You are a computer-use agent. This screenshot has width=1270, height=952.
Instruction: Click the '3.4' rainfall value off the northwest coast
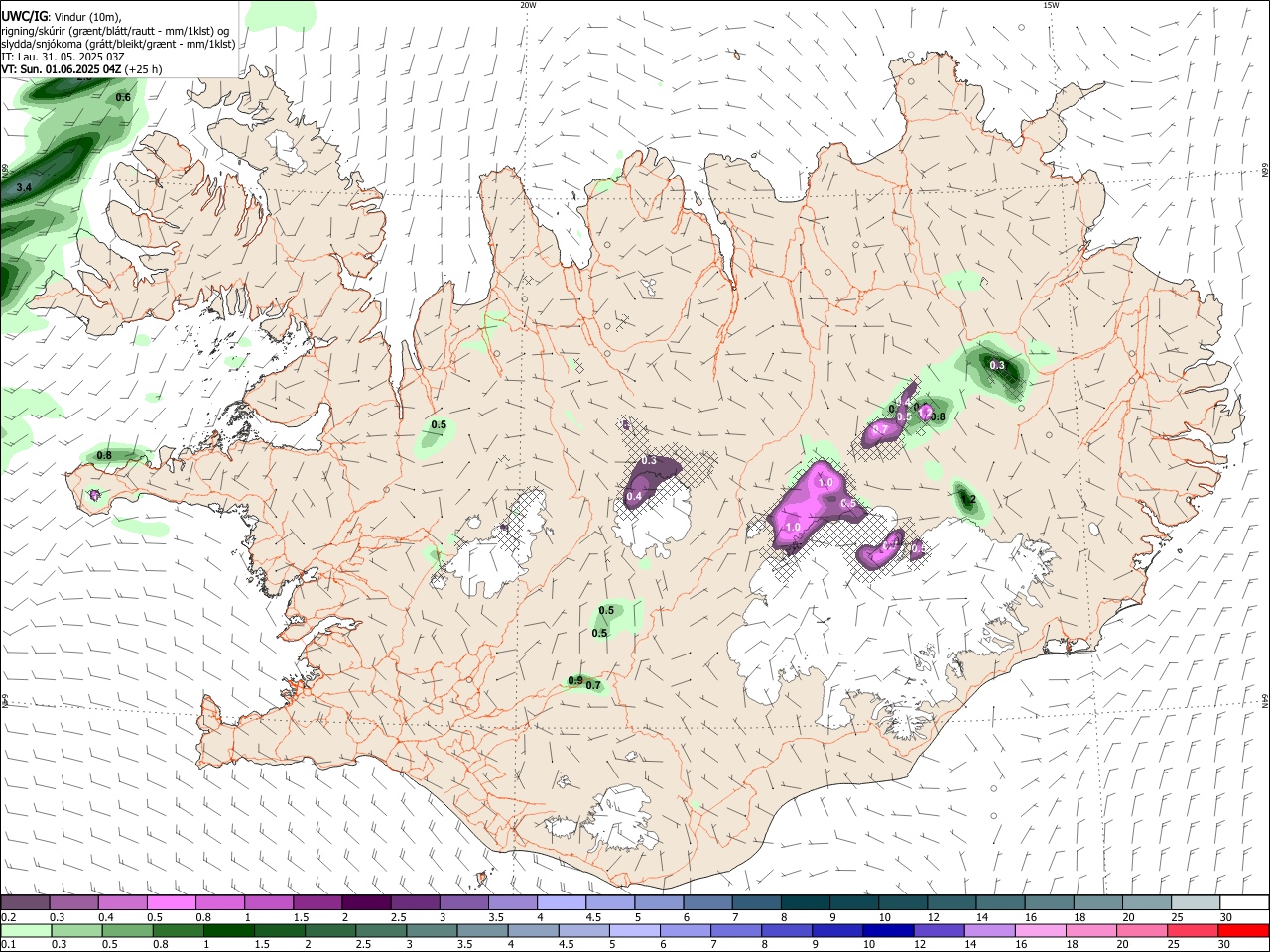pos(25,187)
